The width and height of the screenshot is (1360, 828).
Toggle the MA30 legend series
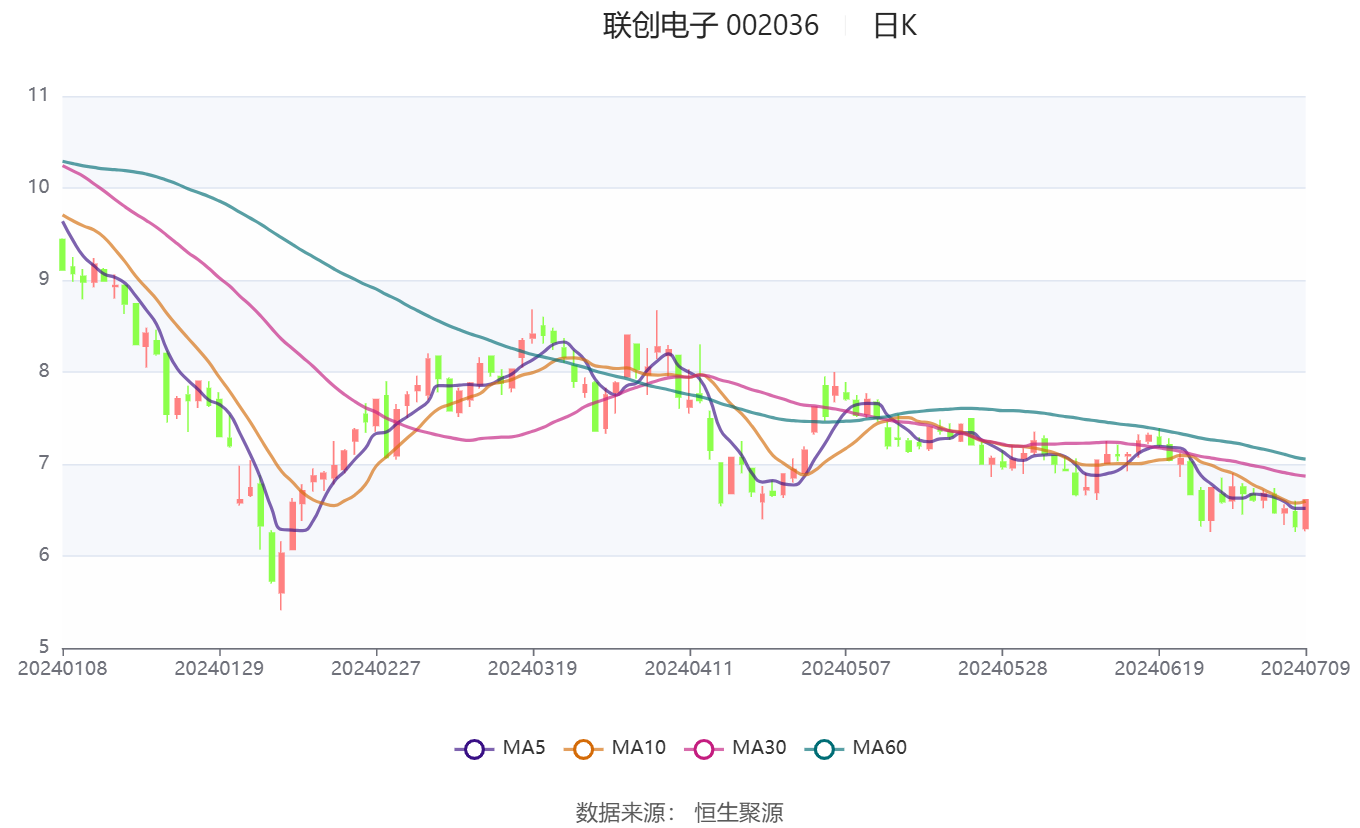coord(735,748)
